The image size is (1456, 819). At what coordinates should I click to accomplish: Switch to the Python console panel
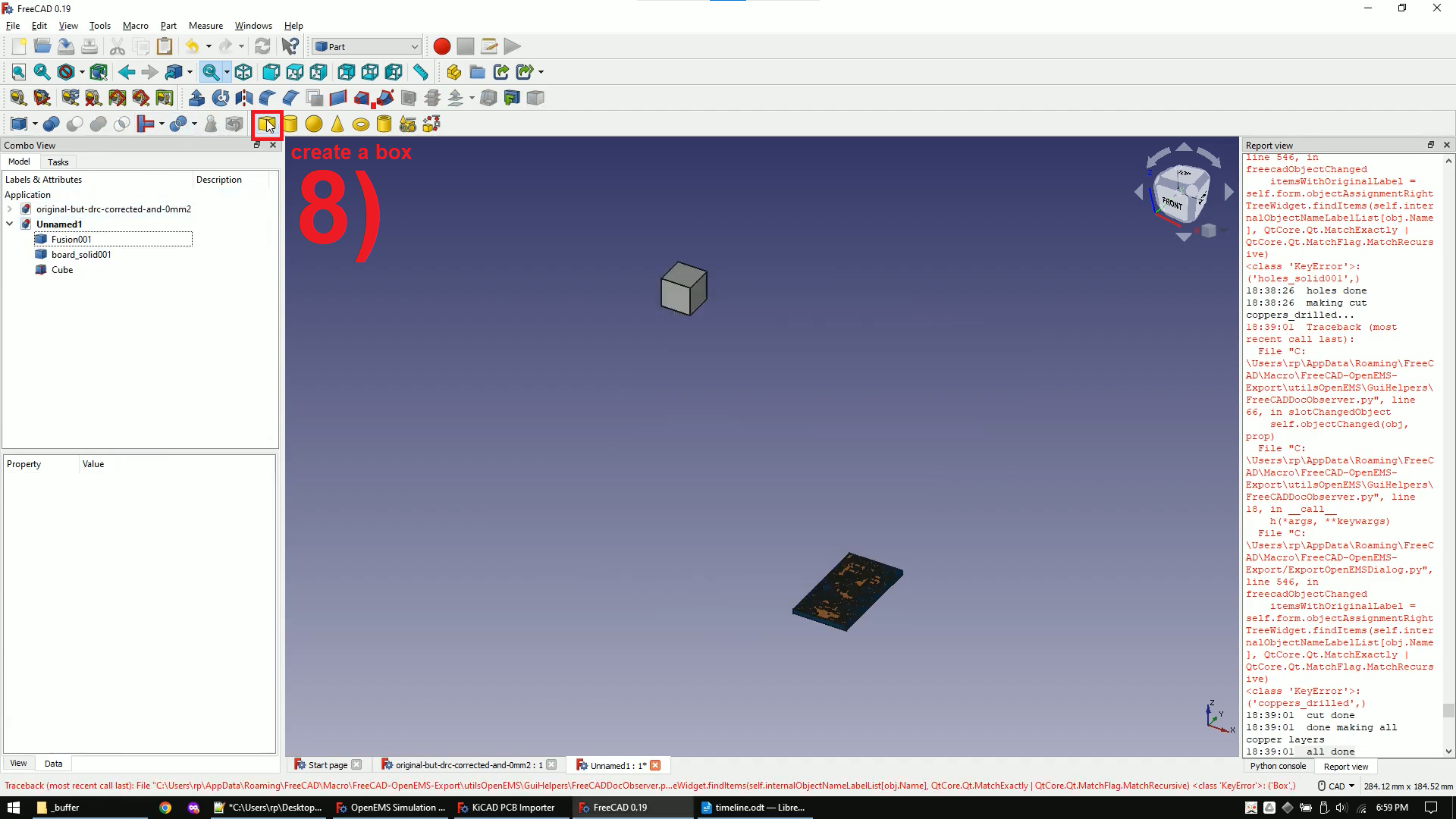(x=1278, y=767)
